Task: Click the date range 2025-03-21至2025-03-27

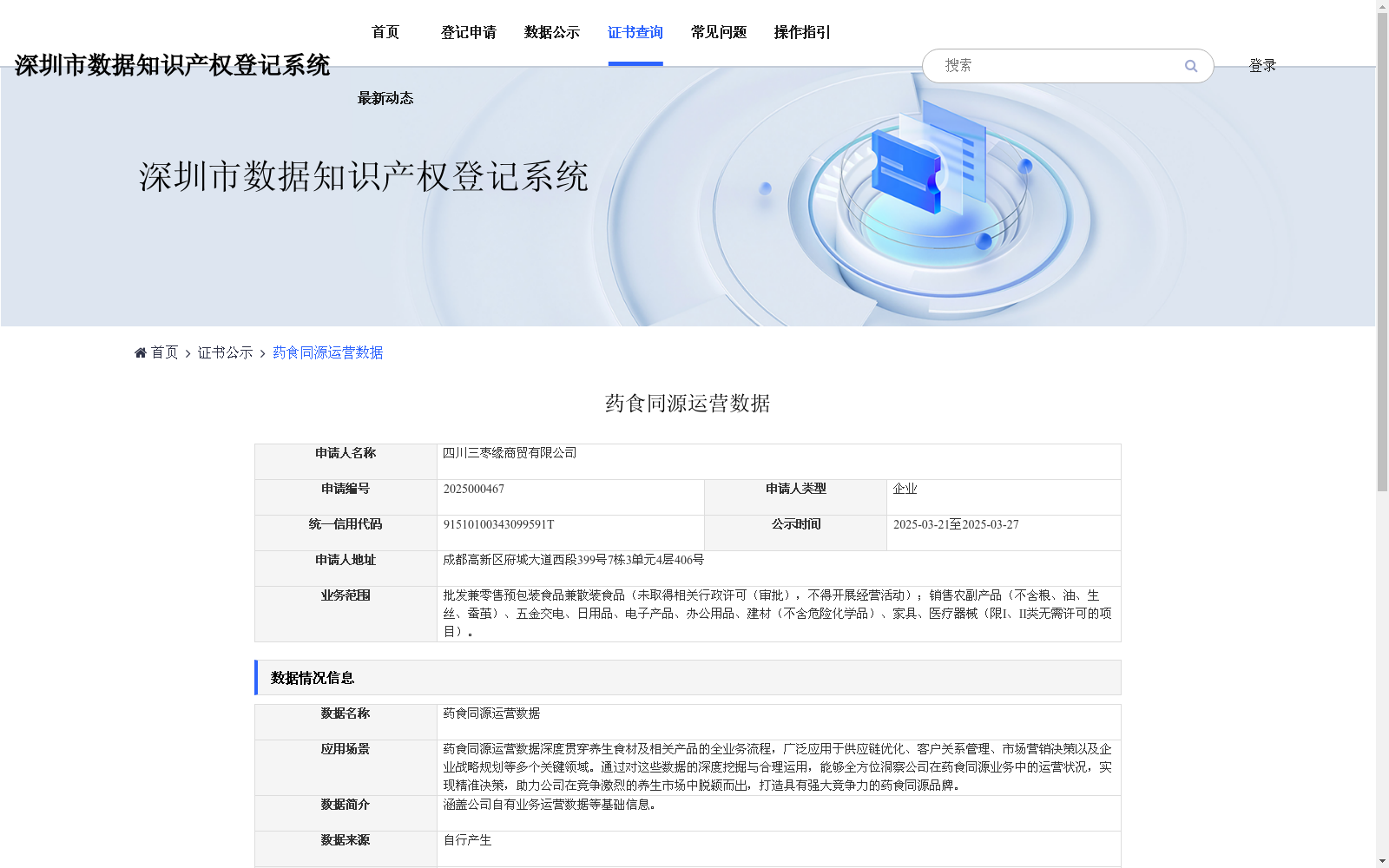Action: pos(956,524)
